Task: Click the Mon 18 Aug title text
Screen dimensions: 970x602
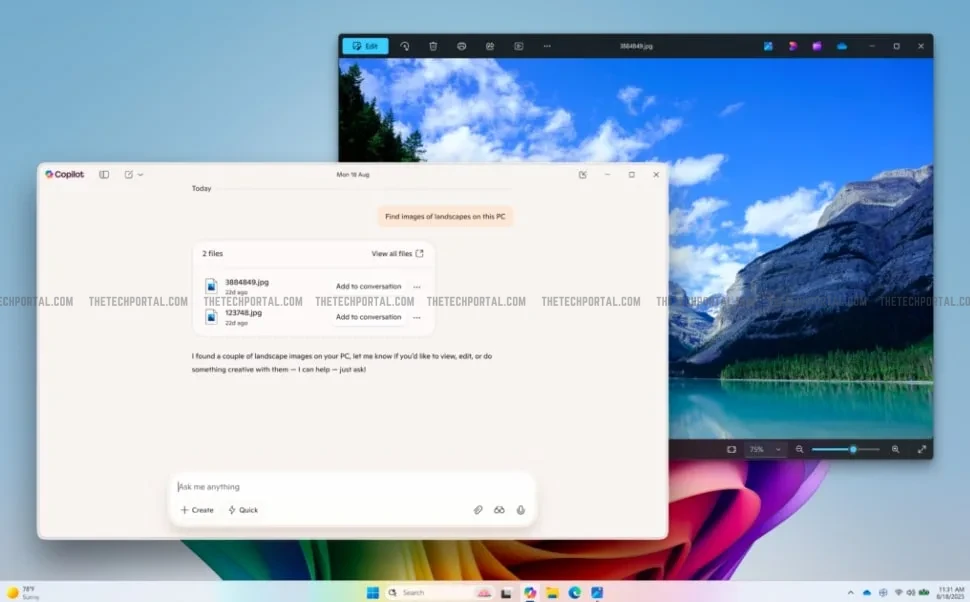Action: (x=353, y=174)
